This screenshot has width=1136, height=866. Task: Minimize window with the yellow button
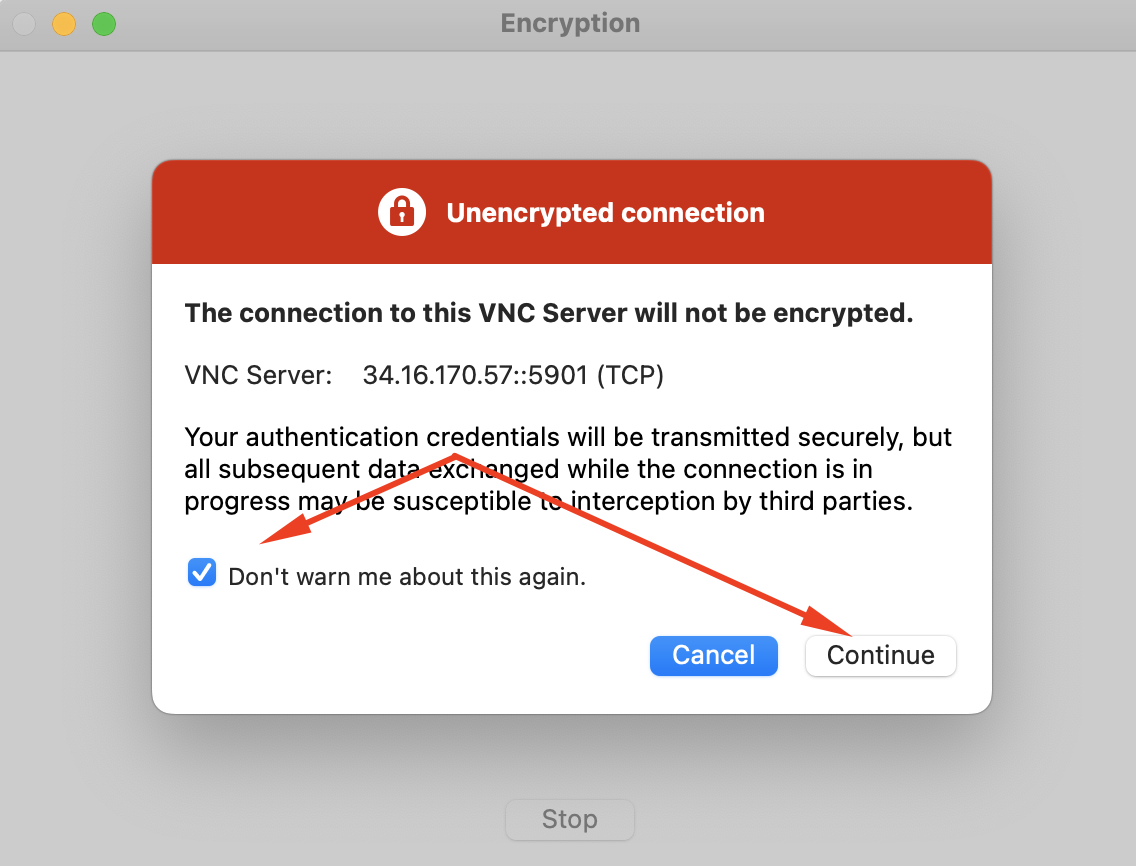tap(64, 24)
